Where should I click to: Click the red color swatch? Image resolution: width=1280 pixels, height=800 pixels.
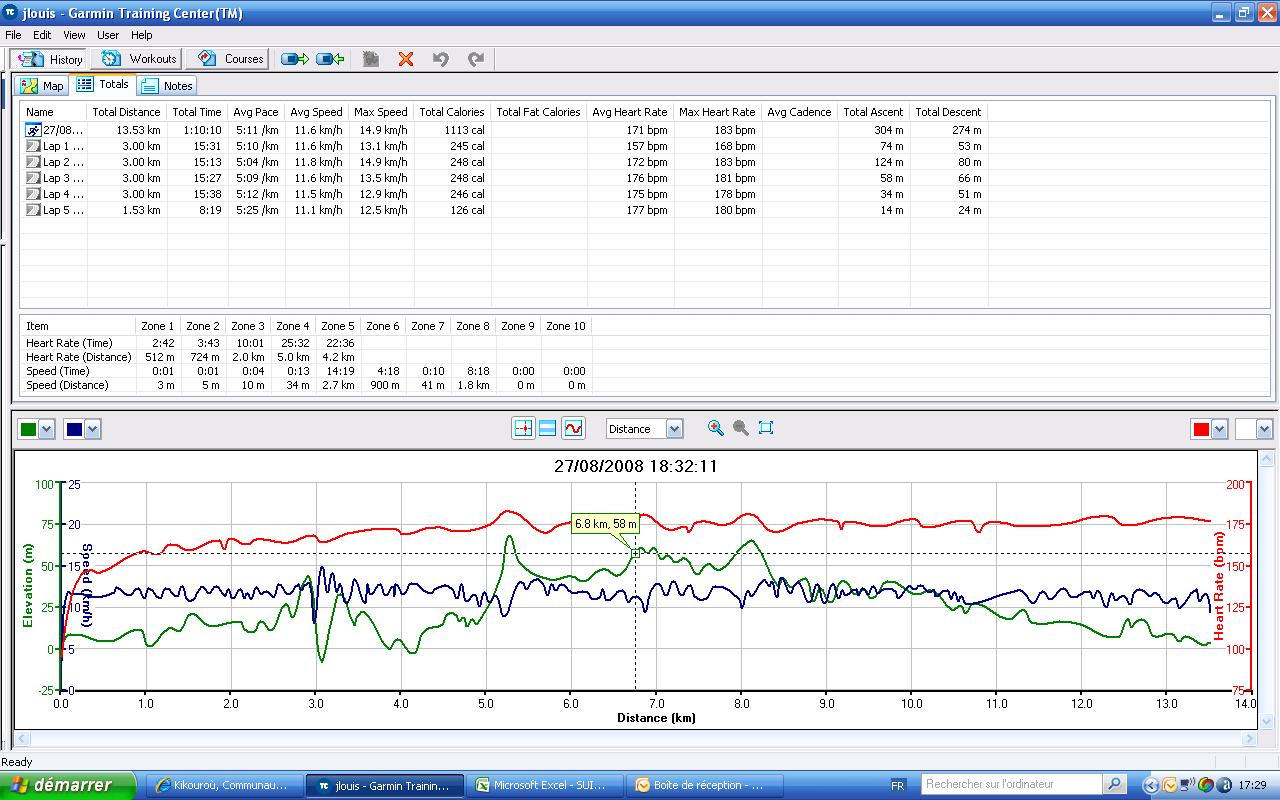[x=1201, y=429]
